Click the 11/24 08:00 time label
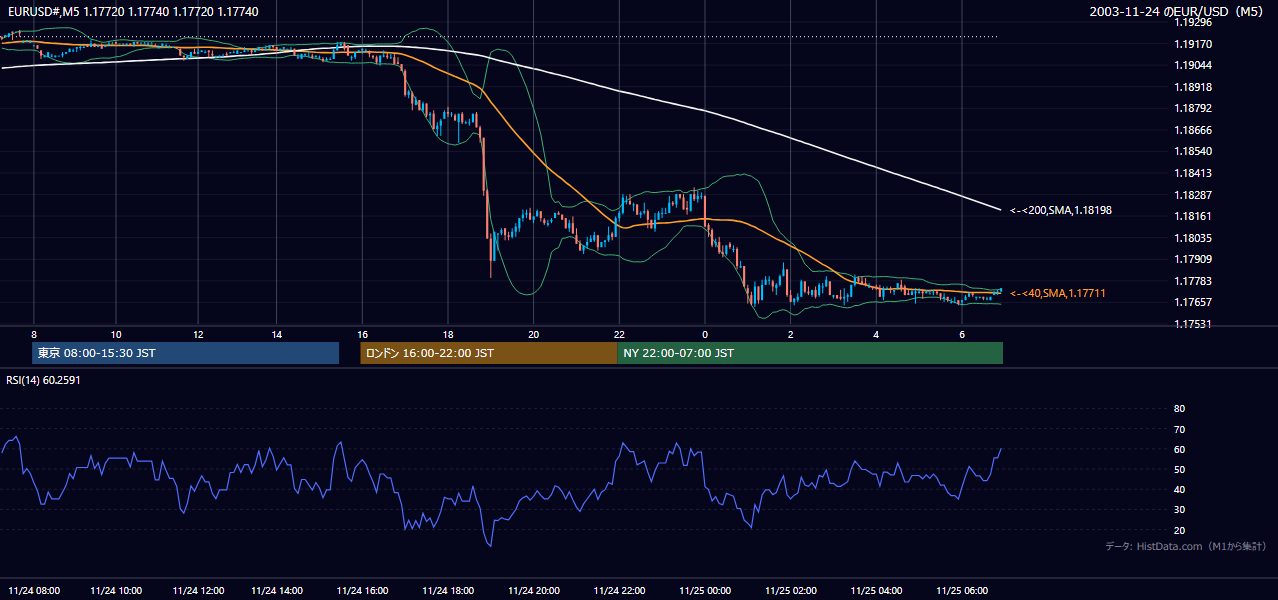The height and width of the screenshot is (600, 1278). click(x=34, y=591)
